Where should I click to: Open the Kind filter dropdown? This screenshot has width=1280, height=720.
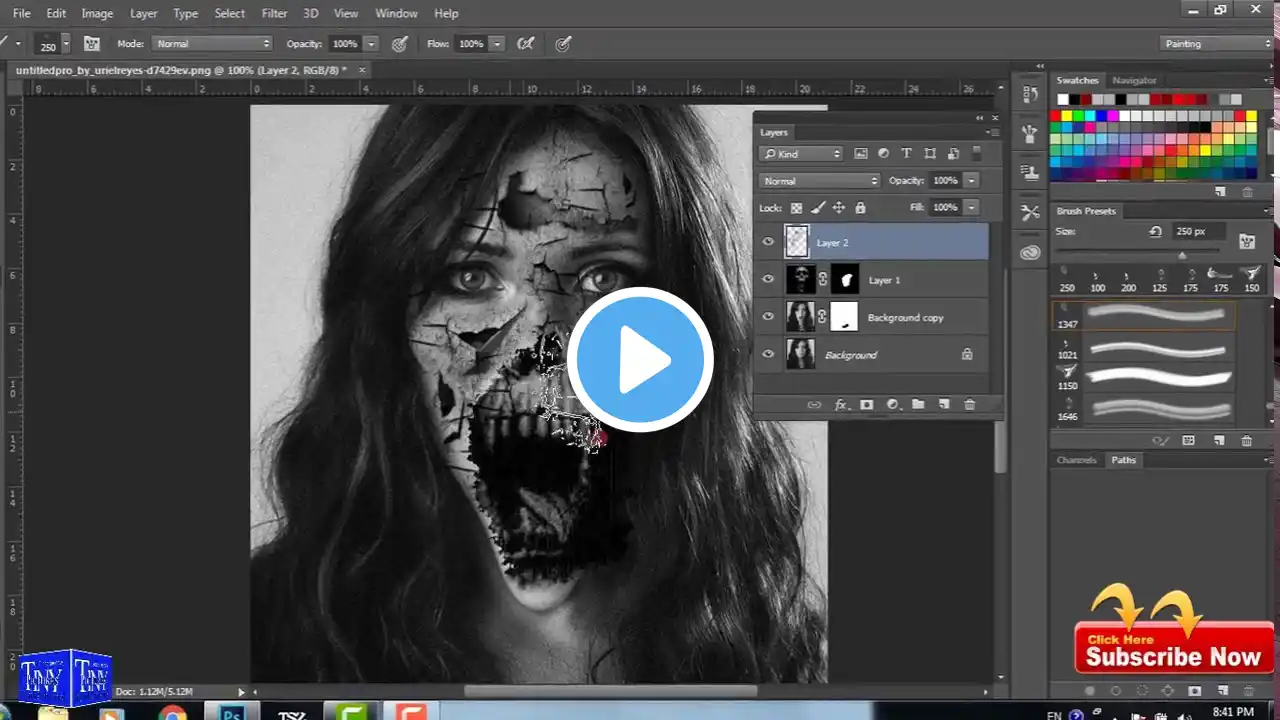800,153
